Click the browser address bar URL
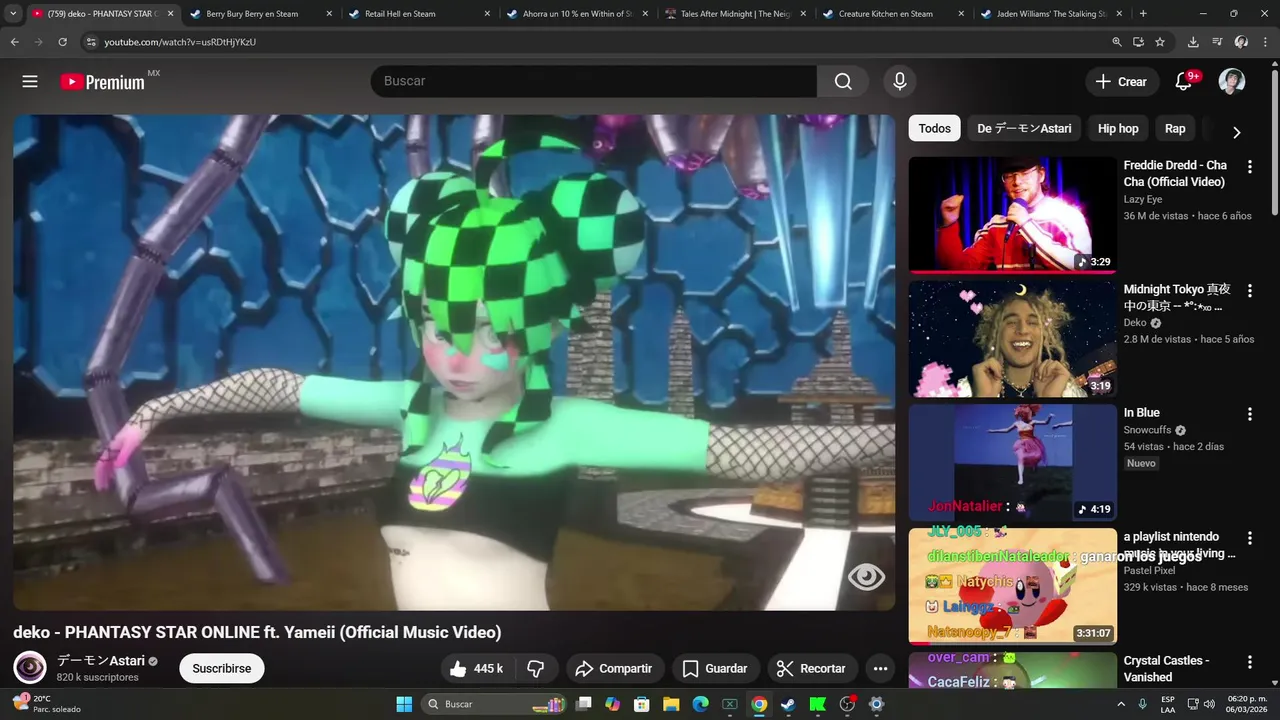 180,42
